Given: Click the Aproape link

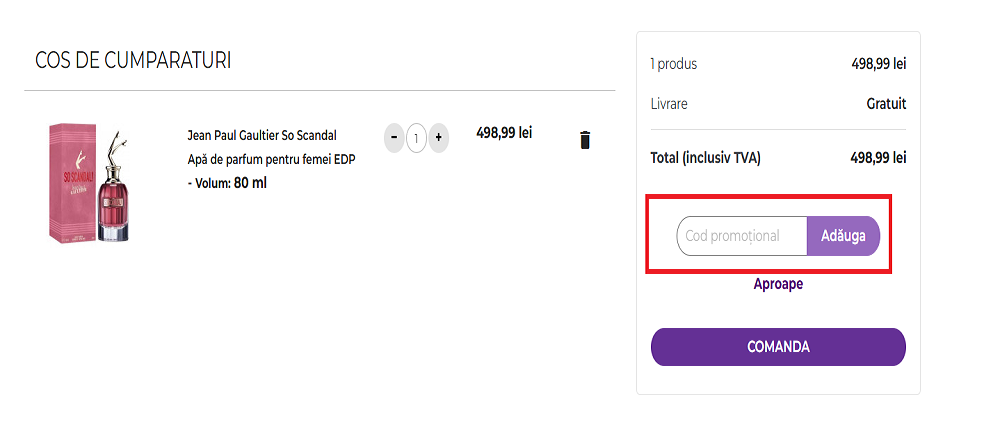Looking at the screenshot, I should [778, 284].
